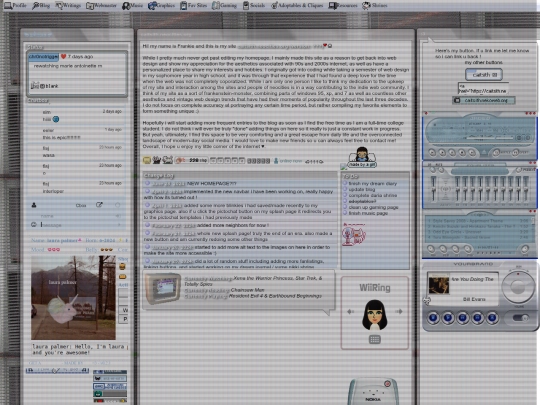Click the Mii face in WiiRing
The width and height of the screenshot is (540, 405).
click(375, 314)
